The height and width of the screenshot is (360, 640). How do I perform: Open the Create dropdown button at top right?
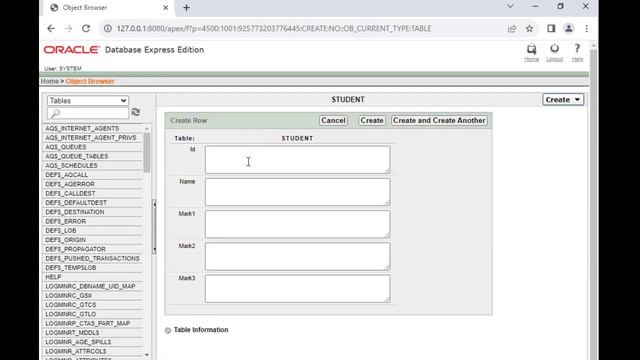click(563, 100)
